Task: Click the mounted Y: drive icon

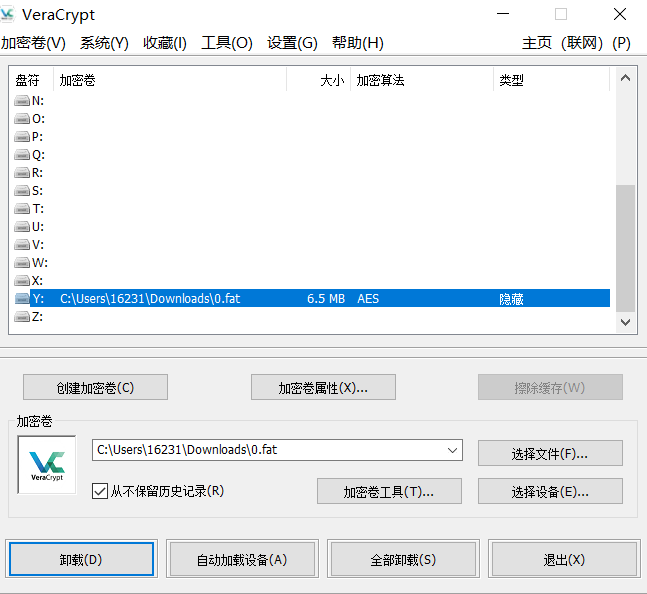Action: [22, 298]
